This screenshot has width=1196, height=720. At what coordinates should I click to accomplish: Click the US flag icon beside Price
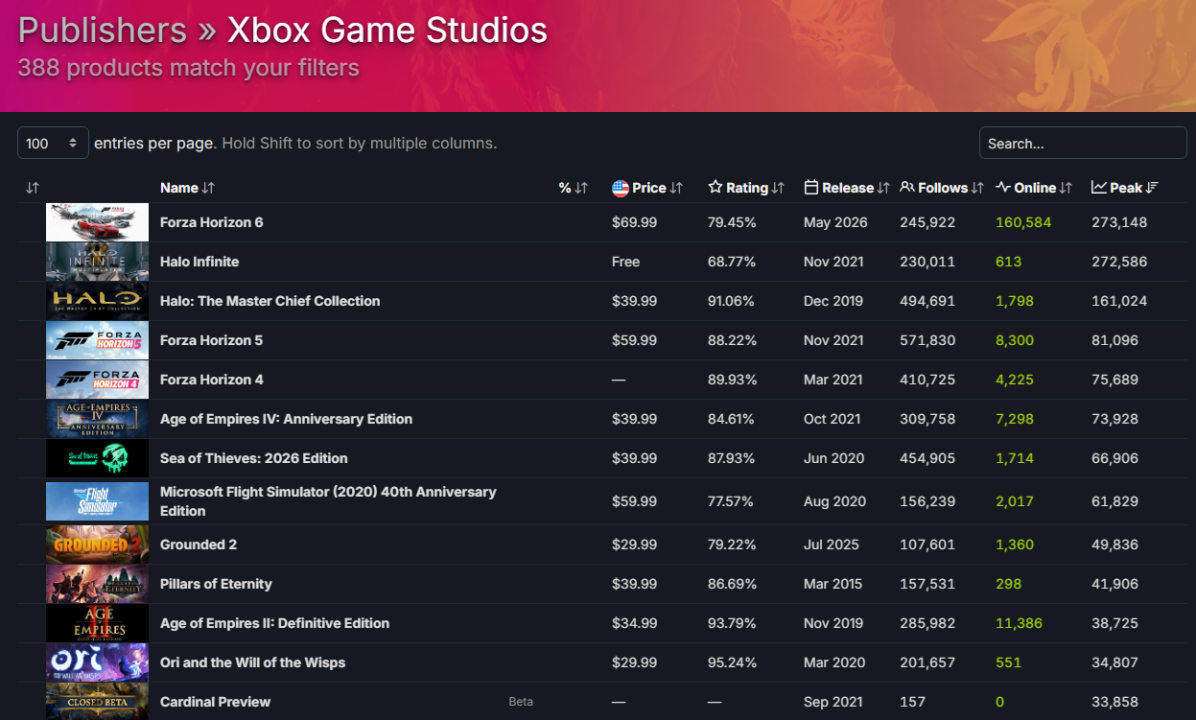[620, 188]
